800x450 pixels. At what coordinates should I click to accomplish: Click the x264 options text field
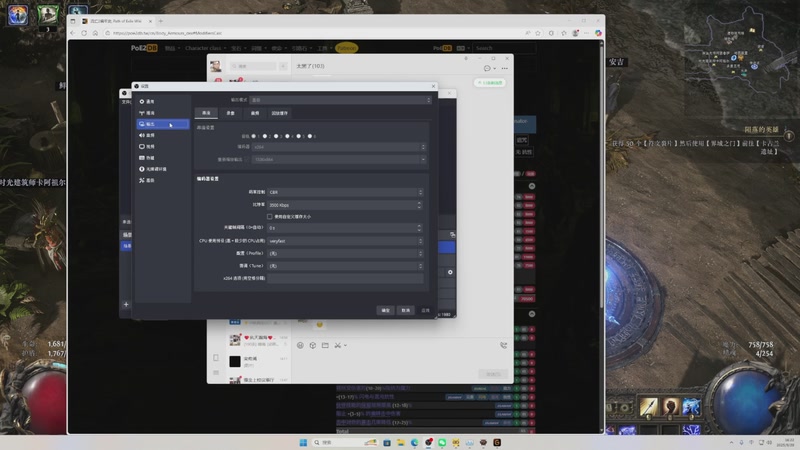click(x=345, y=279)
